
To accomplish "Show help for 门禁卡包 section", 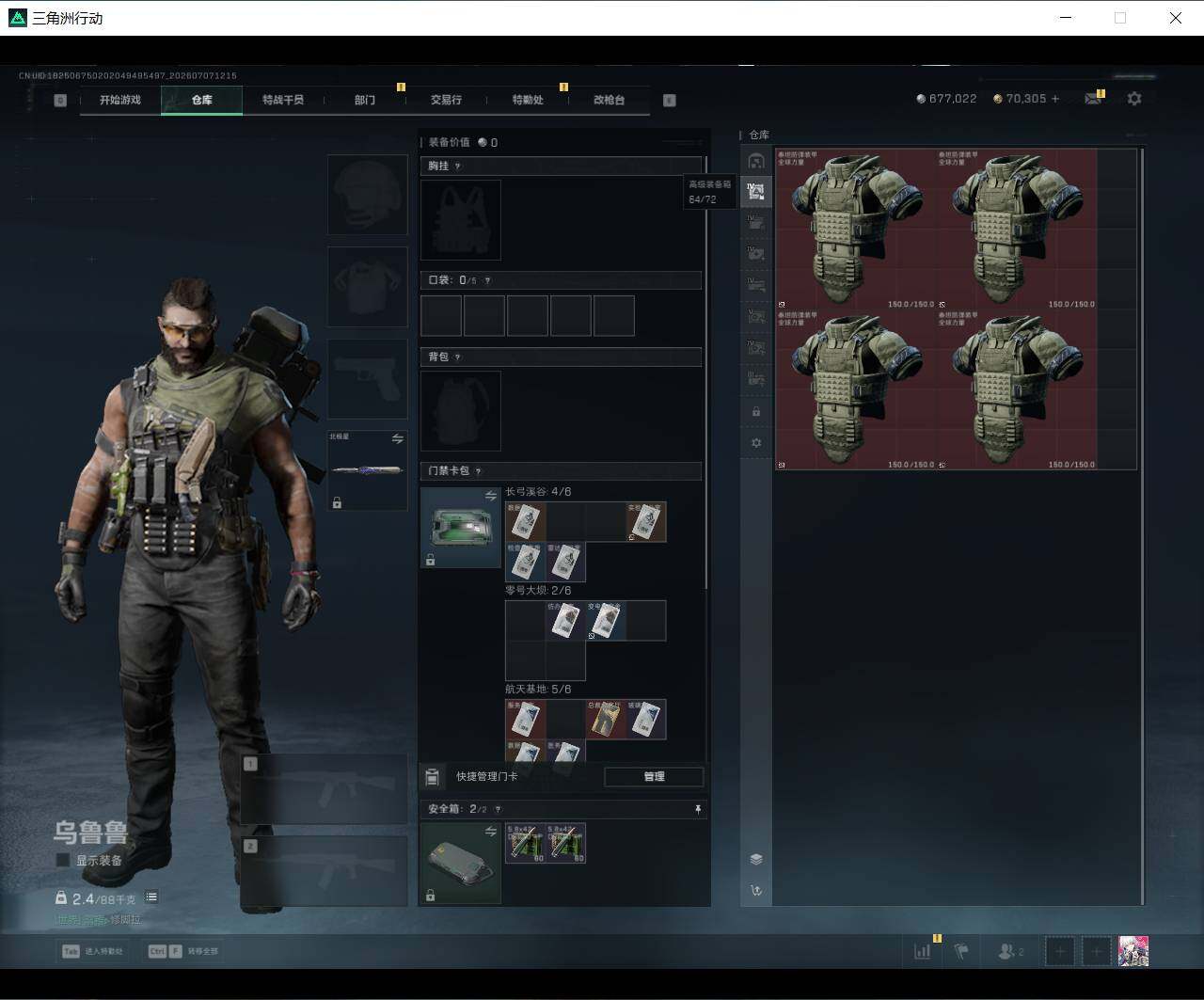I will click(479, 471).
